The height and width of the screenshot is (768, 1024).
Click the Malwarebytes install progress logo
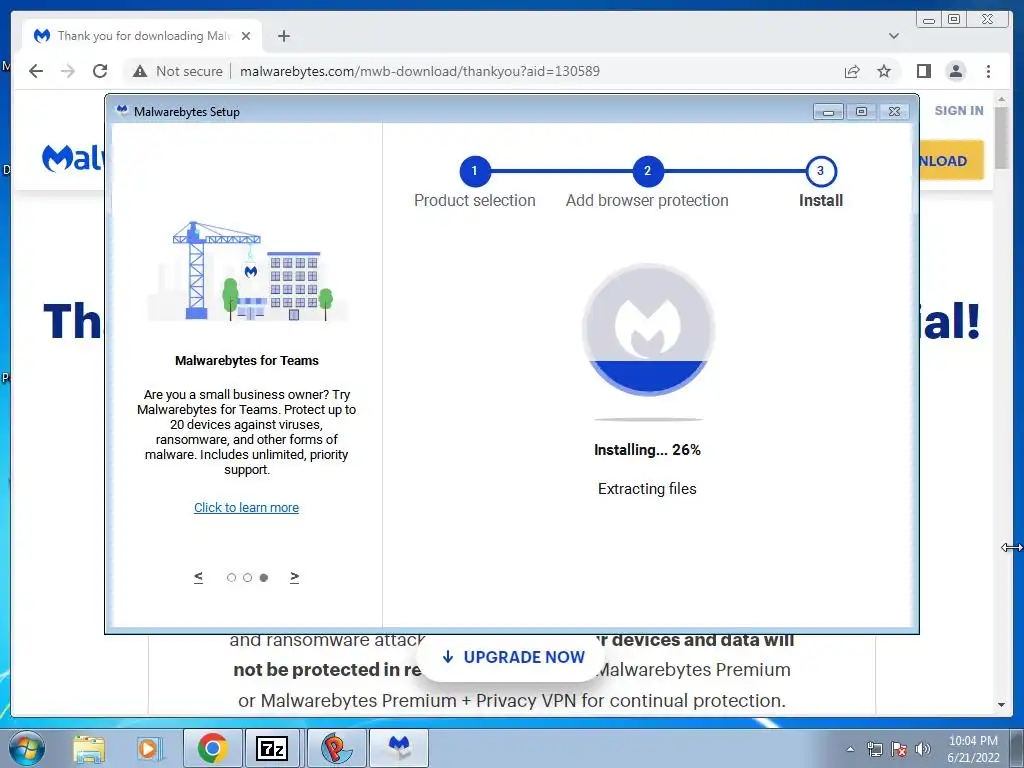click(648, 330)
